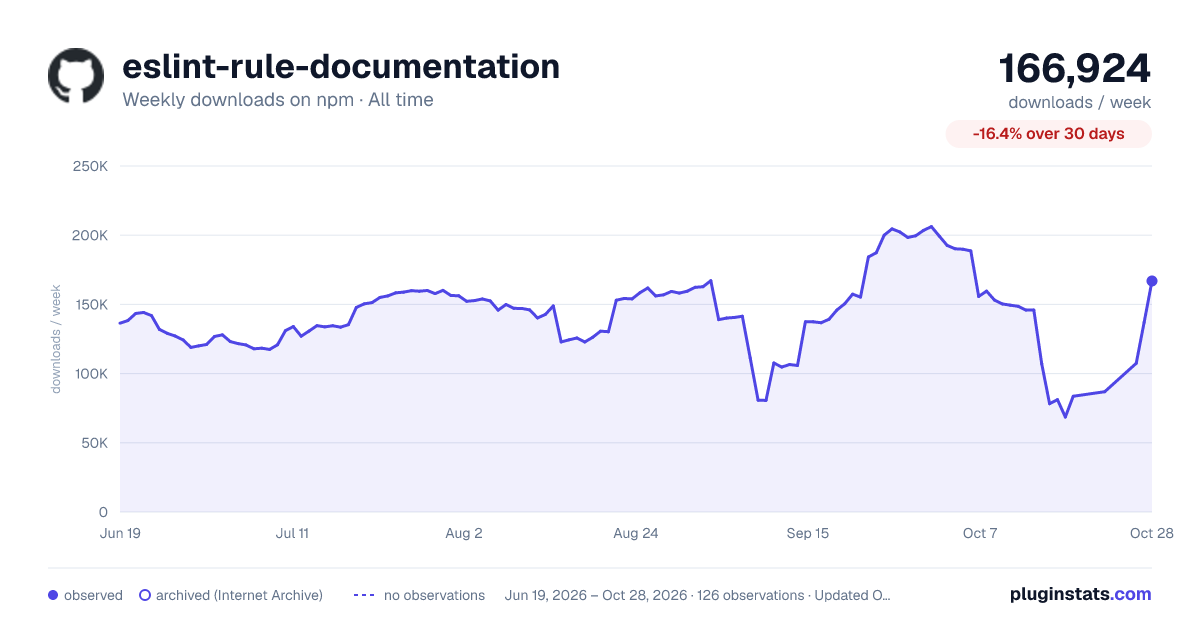Click the Sep 15 x-axis label
This screenshot has height=630, width=1200.
(x=808, y=533)
